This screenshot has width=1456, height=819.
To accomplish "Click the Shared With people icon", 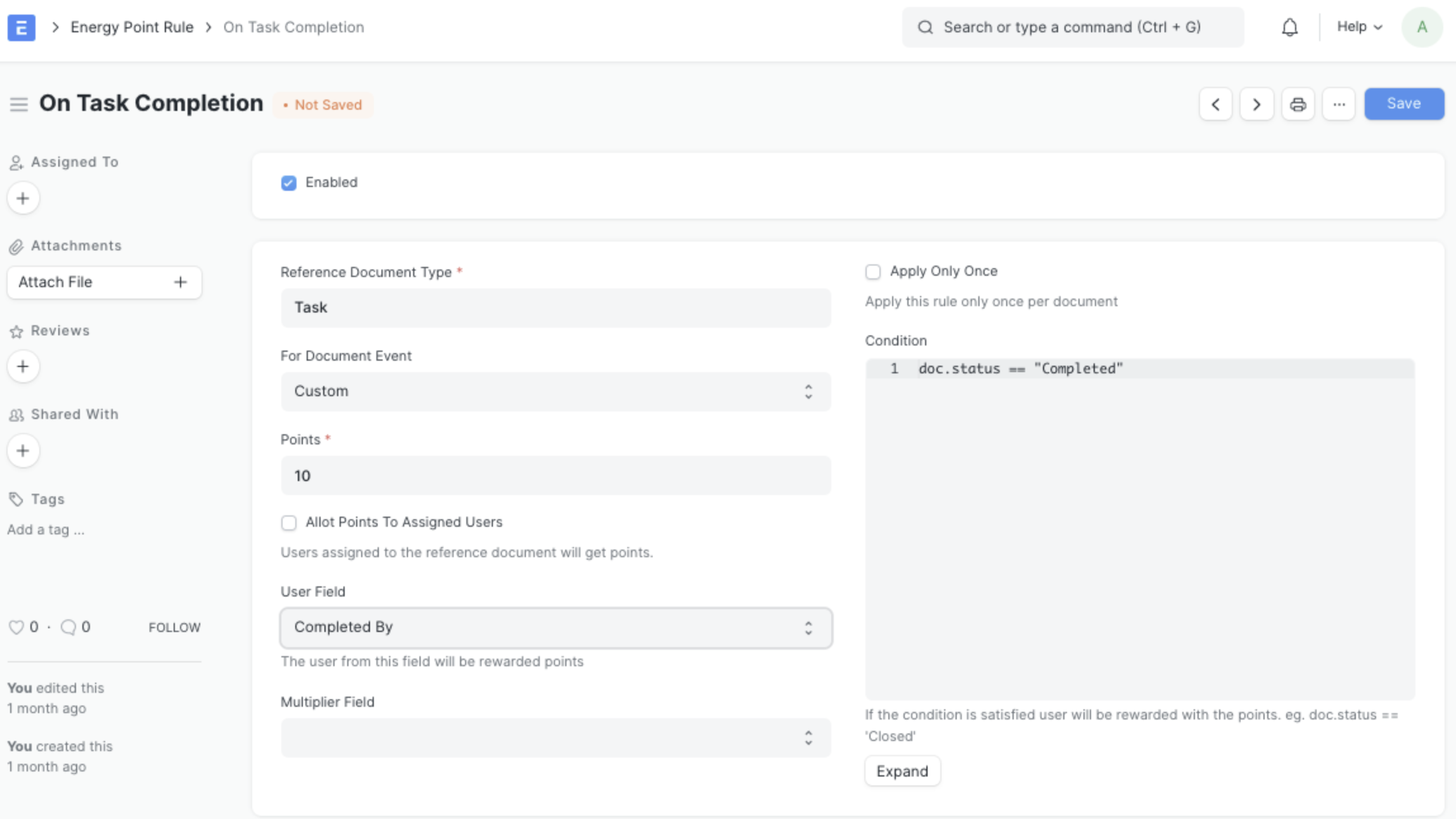I will tap(16, 415).
